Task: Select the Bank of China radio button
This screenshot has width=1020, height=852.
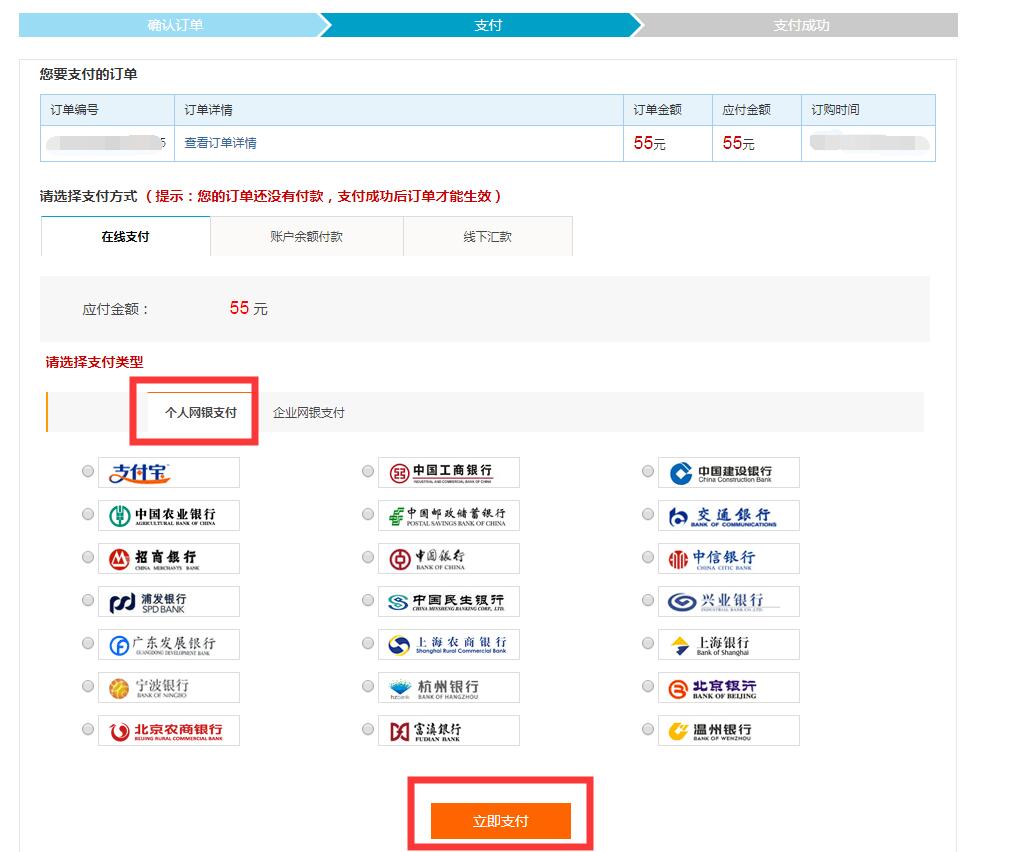Action: click(368, 558)
